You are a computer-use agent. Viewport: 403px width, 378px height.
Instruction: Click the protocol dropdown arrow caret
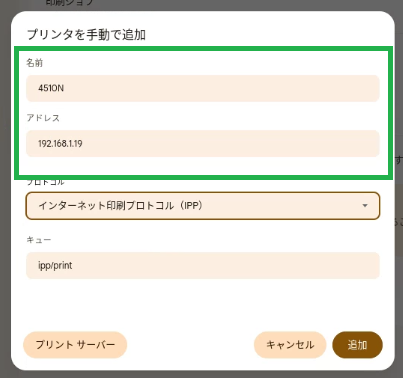click(x=365, y=206)
